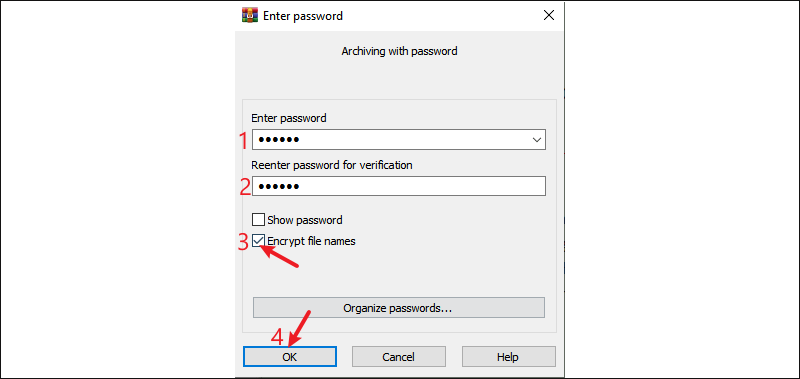Click the red number 2 annotation
This screenshot has height=379, width=800.
coord(245,187)
